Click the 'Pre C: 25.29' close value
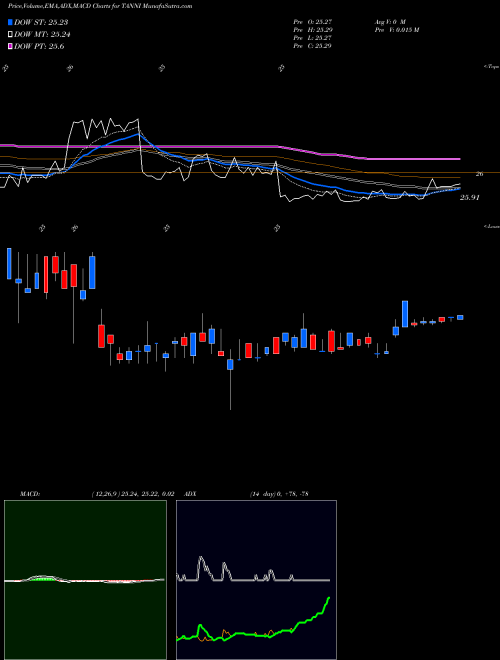 pos(313,46)
